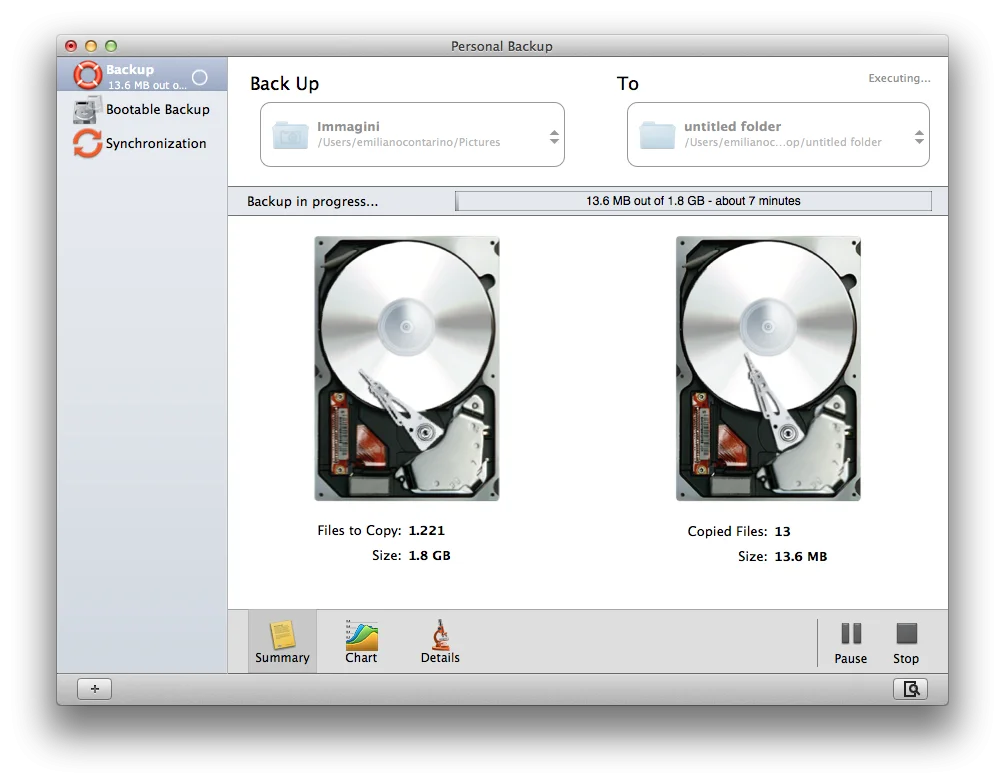Click the source hard drive image
1005x784 pixels.
pos(407,368)
